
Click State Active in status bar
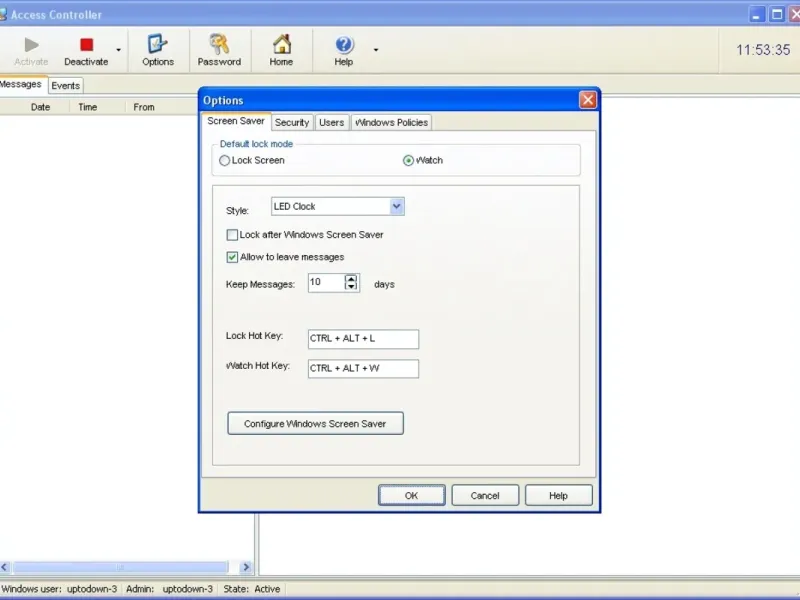(252, 589)
